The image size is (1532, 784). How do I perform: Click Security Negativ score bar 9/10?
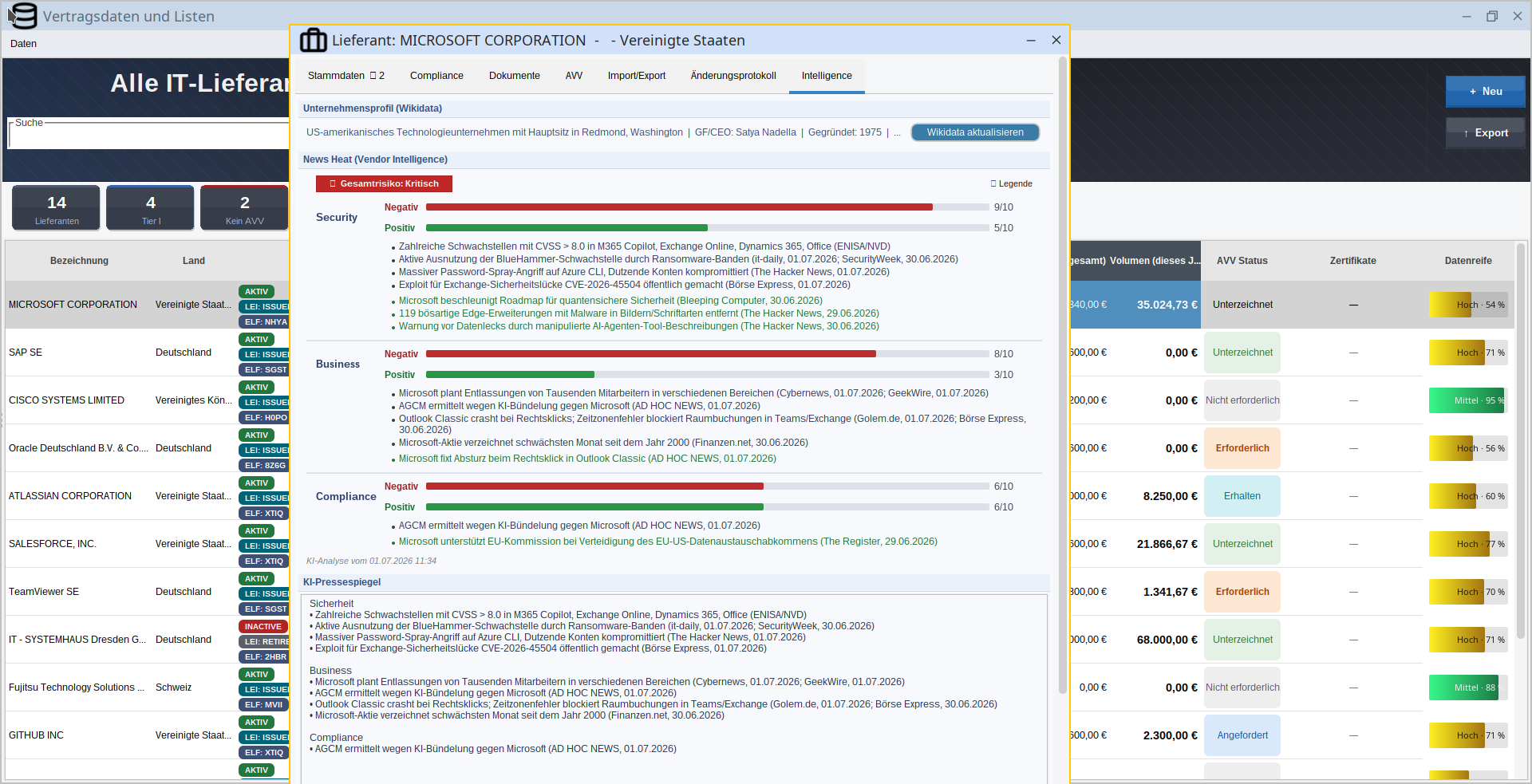click(707, 207)
